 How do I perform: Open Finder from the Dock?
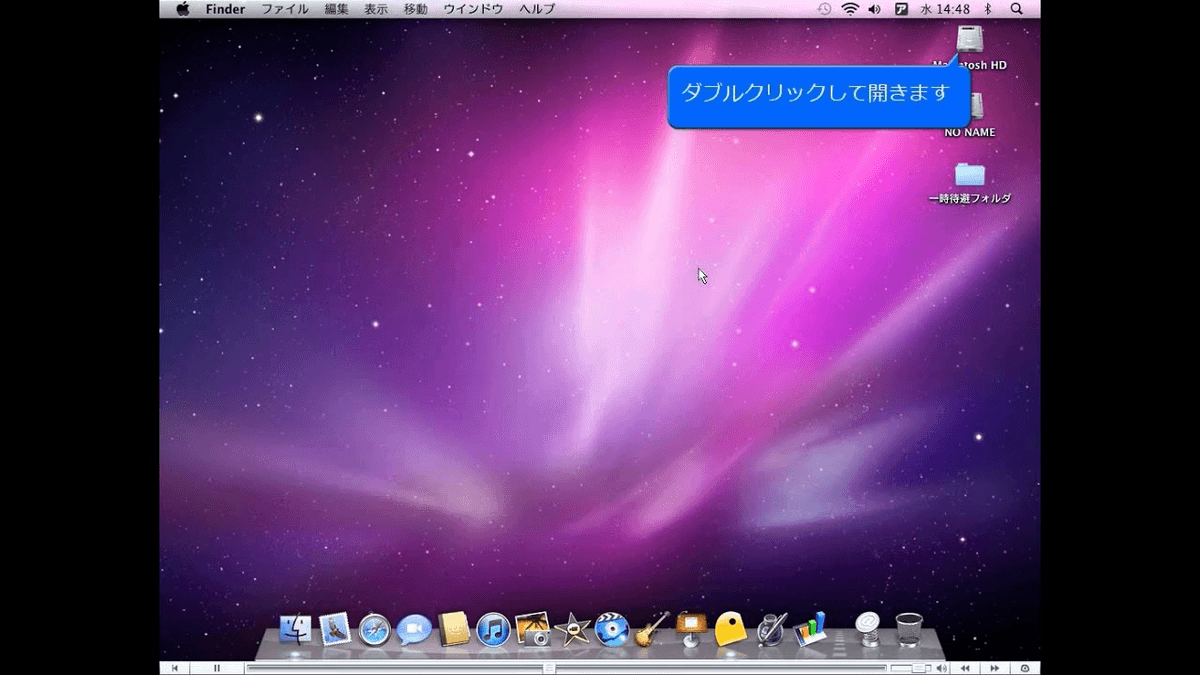pos(295,629)
